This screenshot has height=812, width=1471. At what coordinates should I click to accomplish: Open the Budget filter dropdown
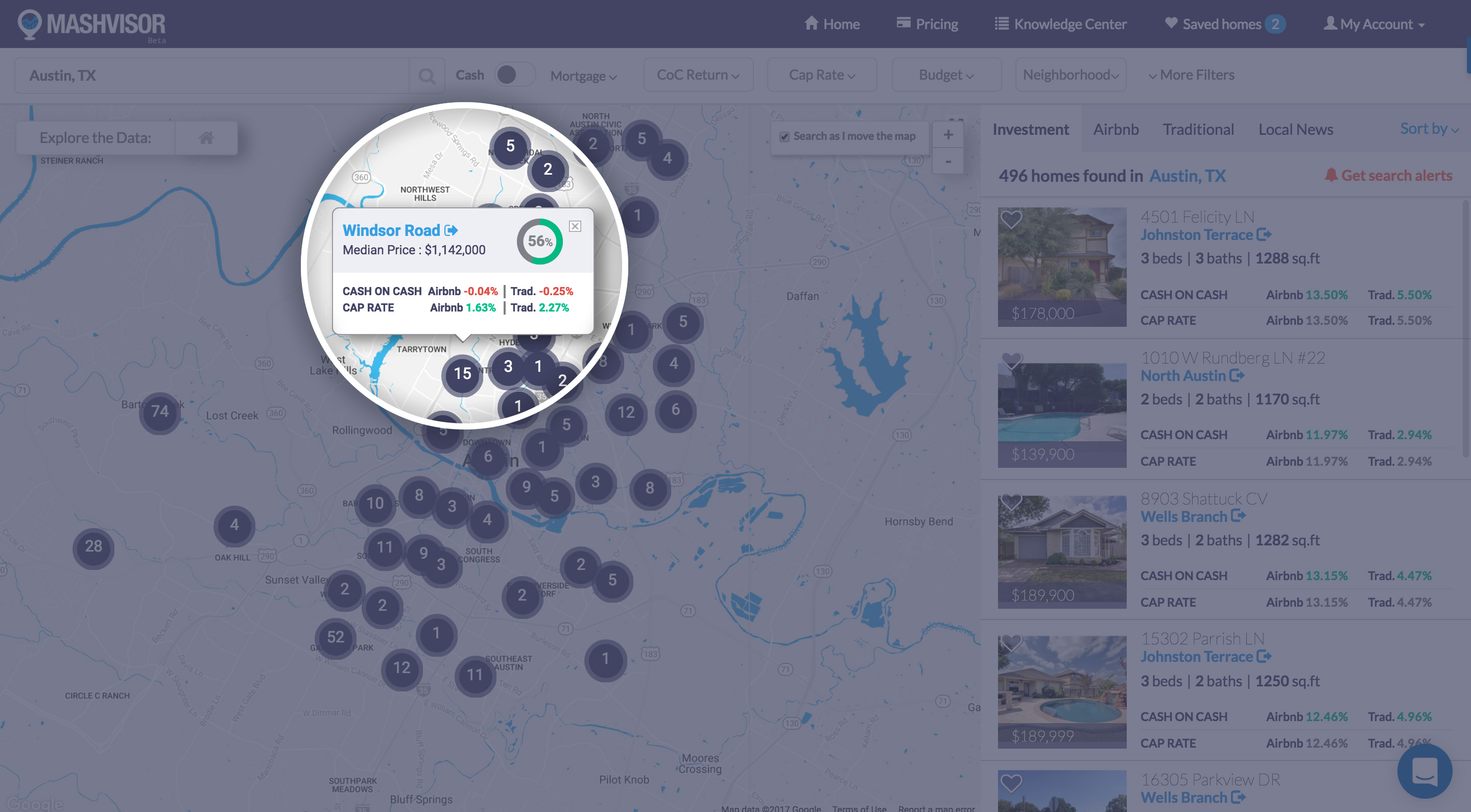point(945,75)
